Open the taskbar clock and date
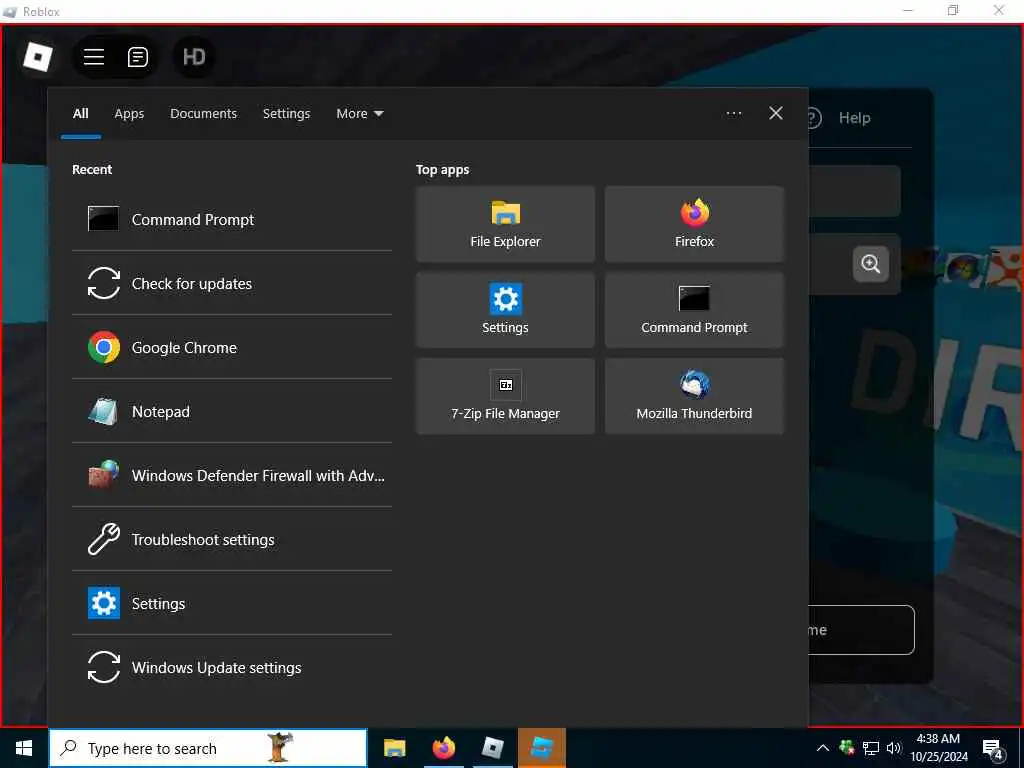This screenshot has height=768, width=1024. pyautogui.click(x=939, y=748)
